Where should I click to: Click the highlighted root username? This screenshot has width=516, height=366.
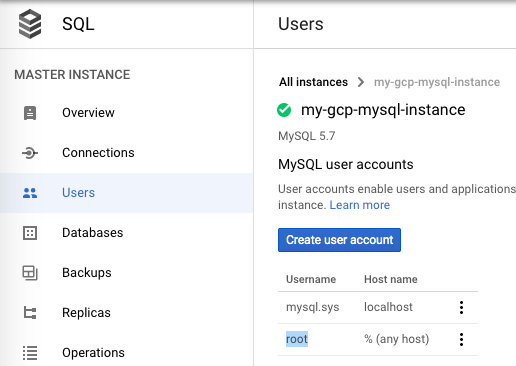tap(297, 339)
